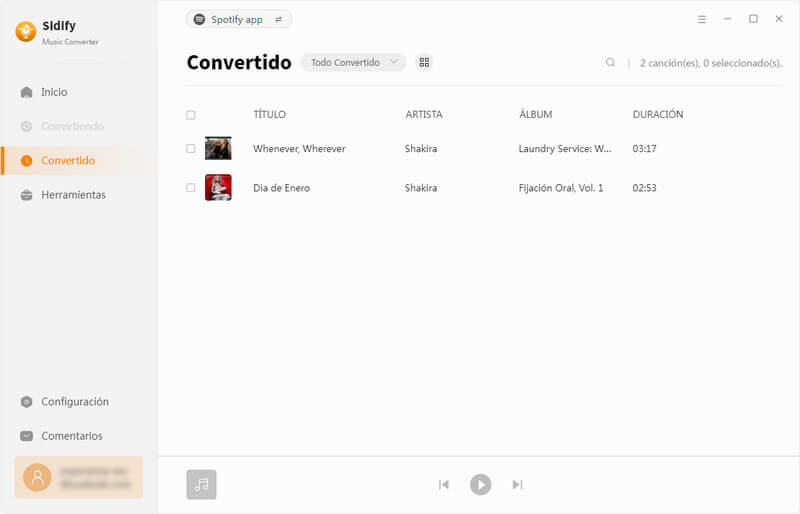Click the song title Dia de Enero
800x514 pixels.
click(282, 188)
